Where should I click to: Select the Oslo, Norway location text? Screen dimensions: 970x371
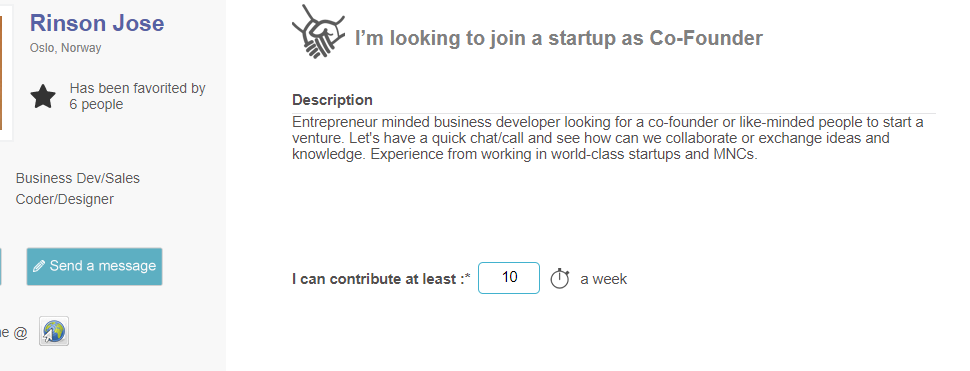[x=66, y=48]
